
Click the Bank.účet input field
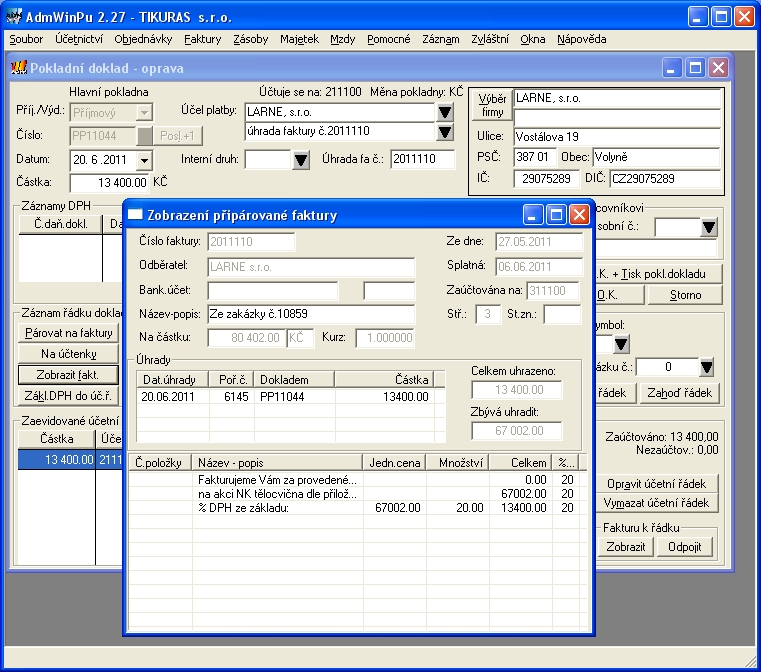[x=273, y=290]
